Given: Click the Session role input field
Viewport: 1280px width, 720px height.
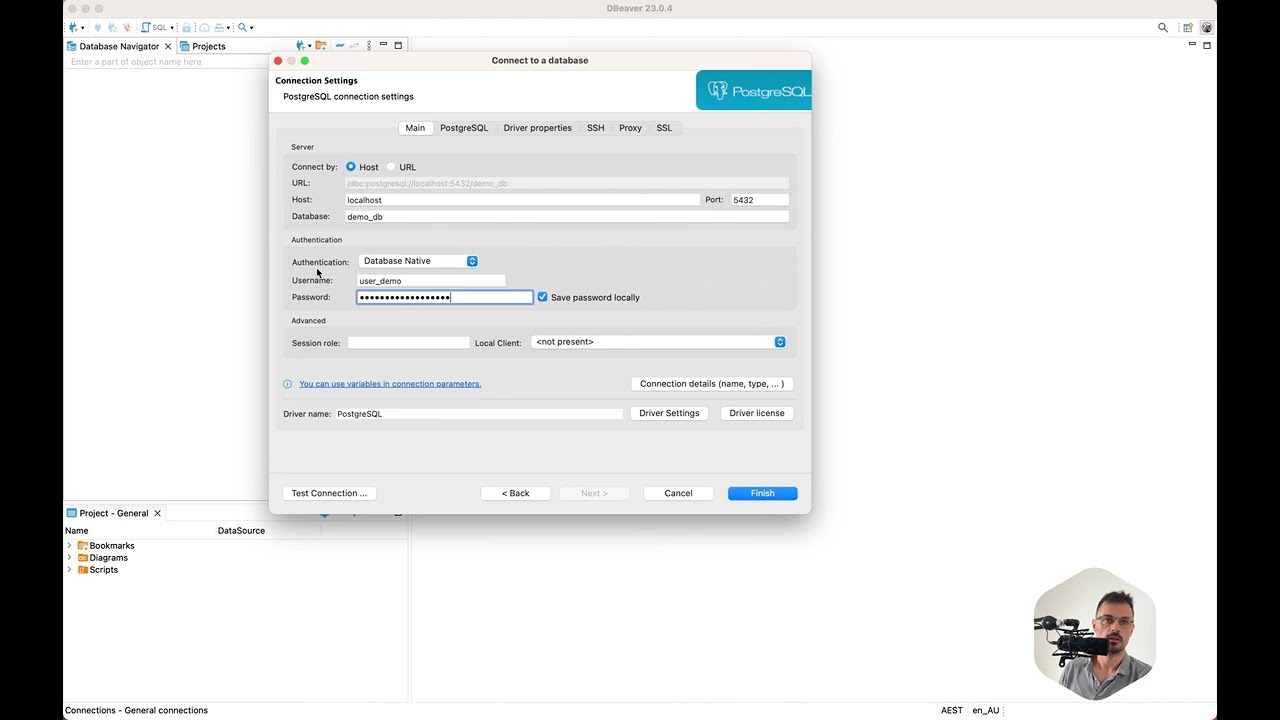Looking at the screenshot, I should [x=408, y=343].
